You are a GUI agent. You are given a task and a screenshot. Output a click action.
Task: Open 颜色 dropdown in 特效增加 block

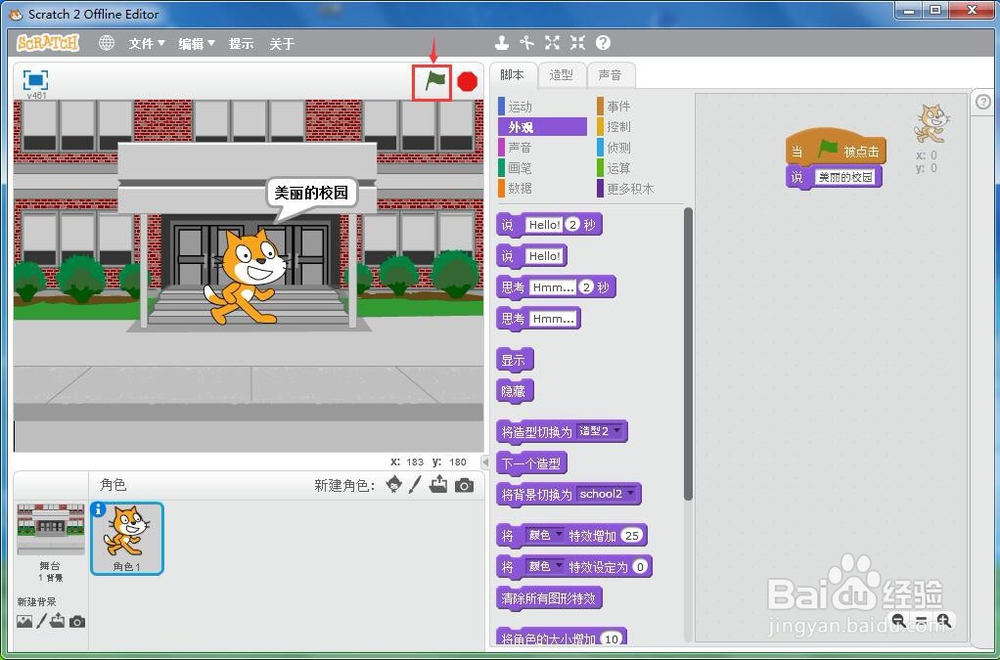click(x=545, y=535)
